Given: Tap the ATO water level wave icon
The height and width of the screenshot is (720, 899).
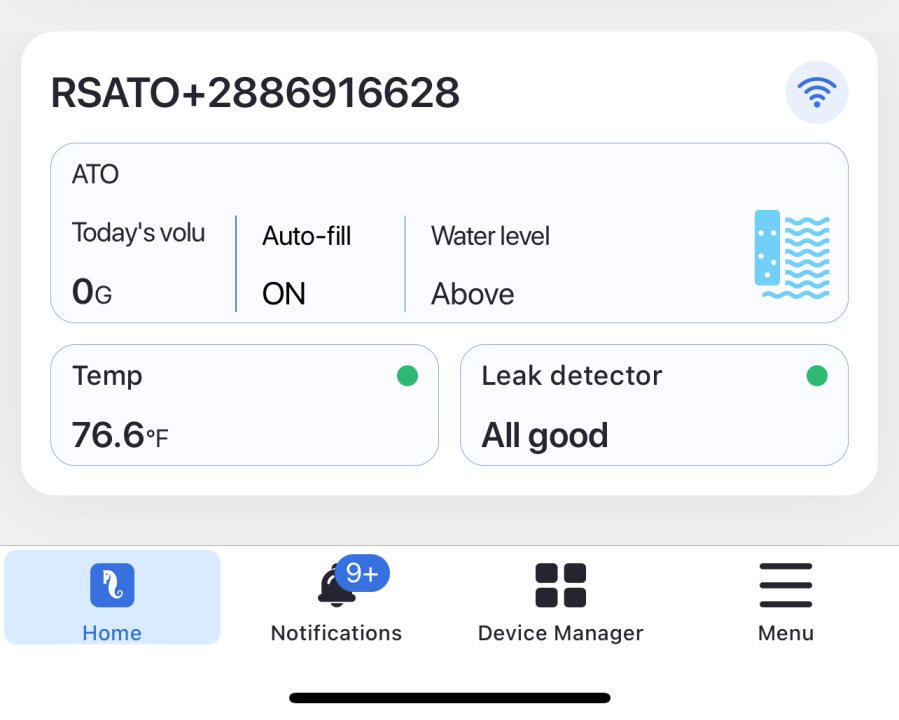Looking at the screenshot, I should 791,255.
